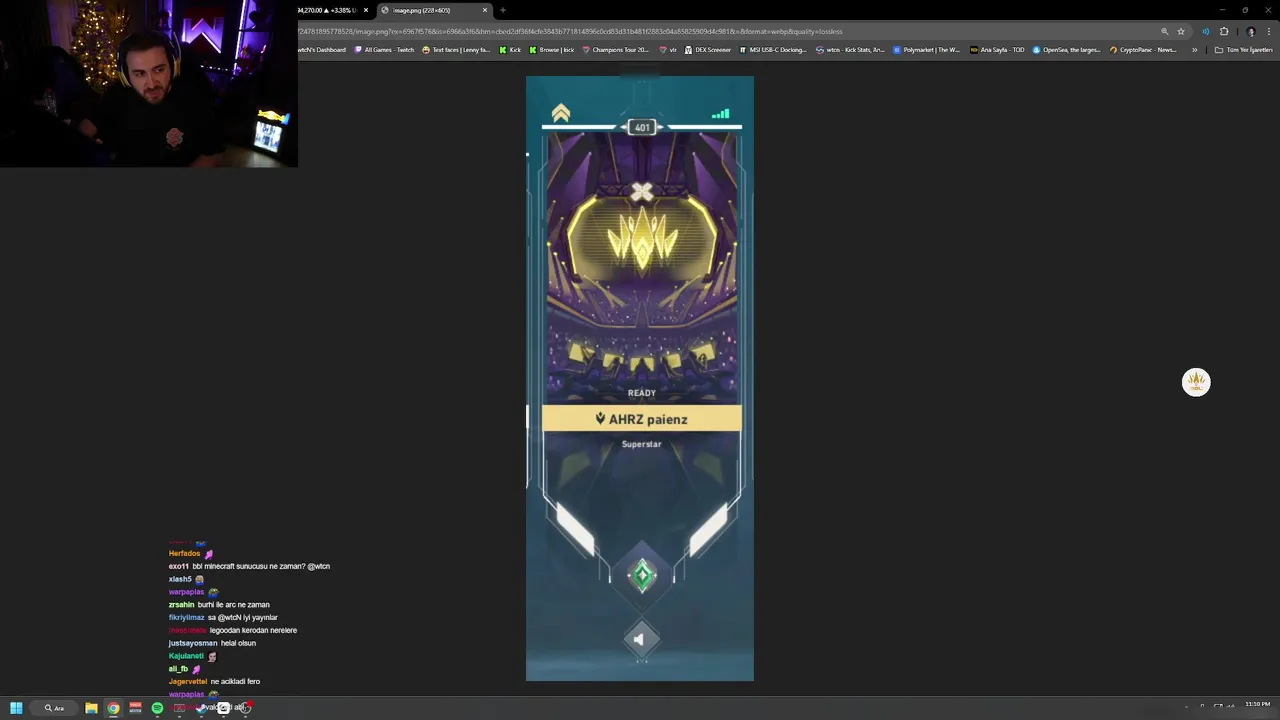Click the browser address bar URL
The height and width of the screenshot is (720, 1280).
pos(570,31)
